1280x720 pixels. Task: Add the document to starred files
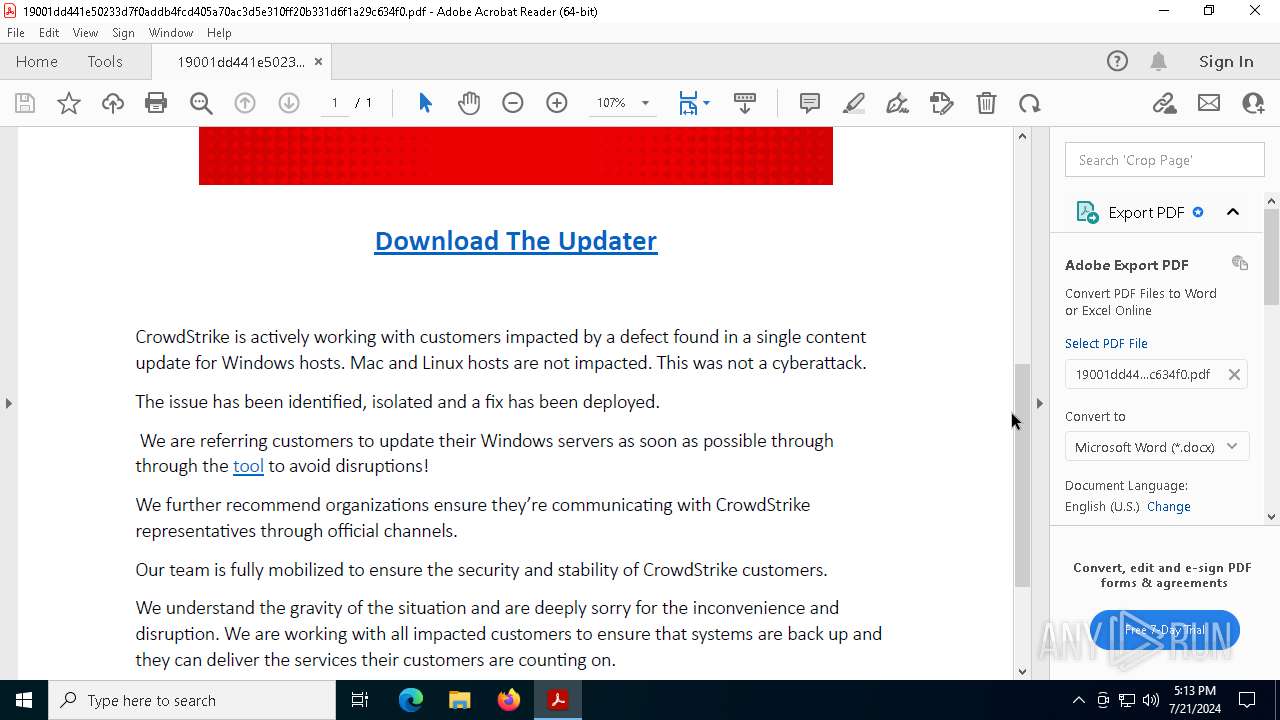69,103
